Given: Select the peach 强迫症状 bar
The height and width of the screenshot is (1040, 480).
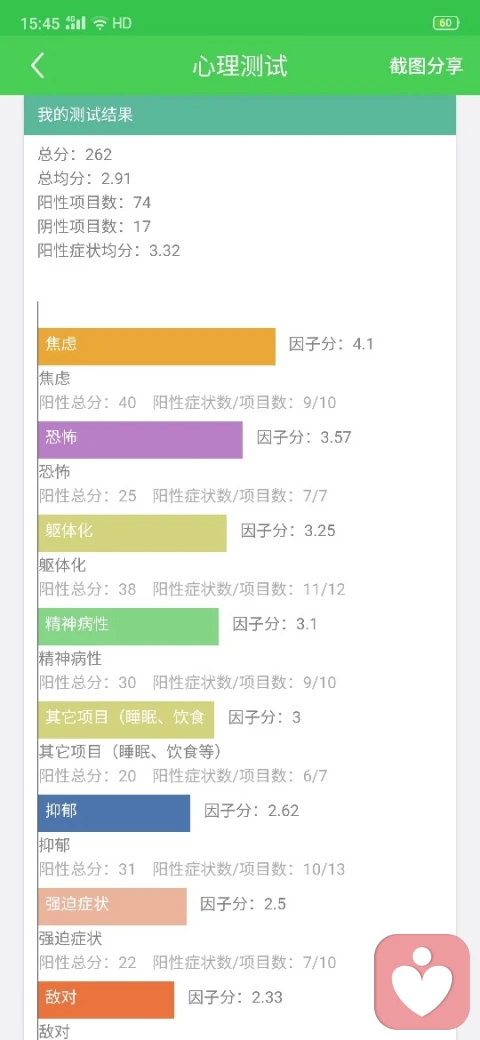Looking at the screenshot, I should pos(112,906).
